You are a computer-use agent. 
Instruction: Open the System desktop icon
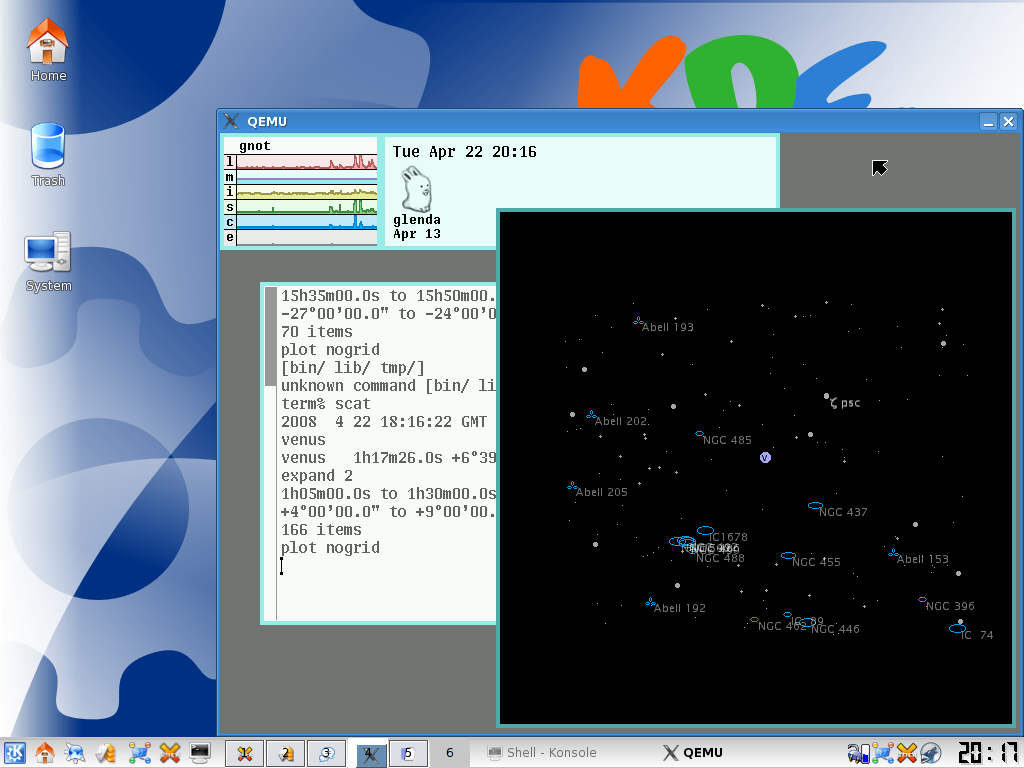(48, 261)
